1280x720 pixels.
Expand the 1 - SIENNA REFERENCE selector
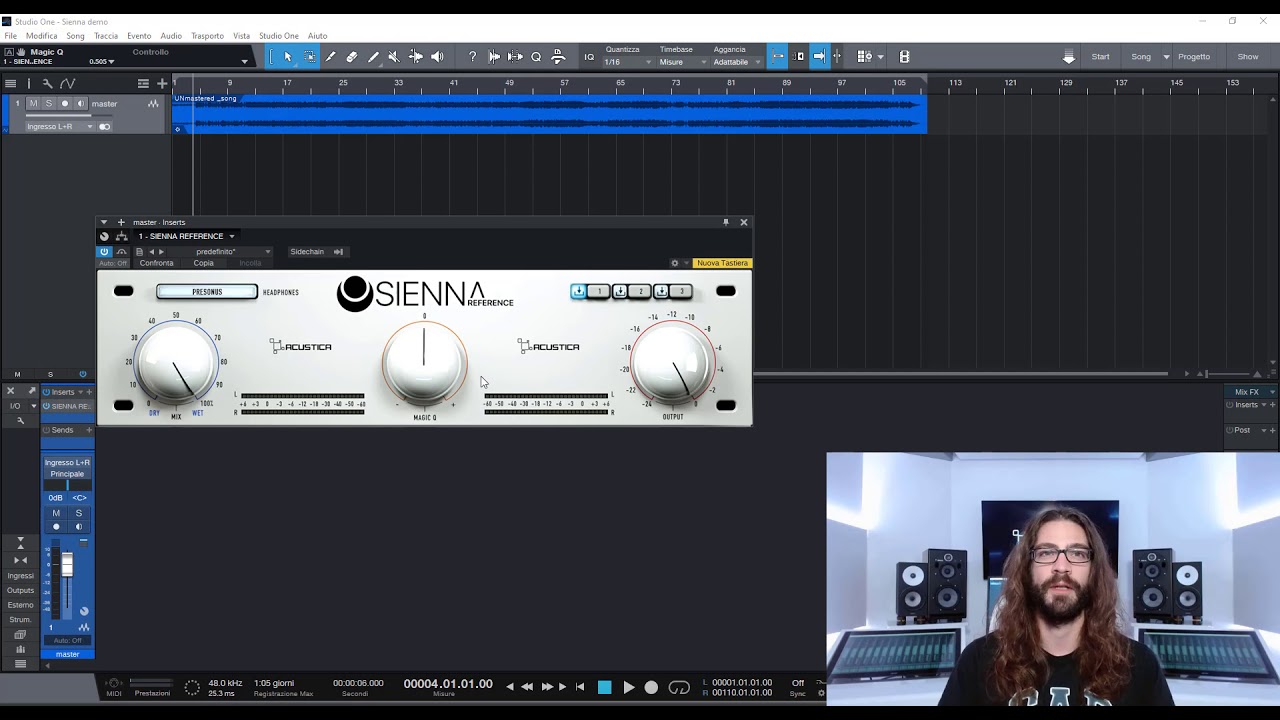coord(186,236)
